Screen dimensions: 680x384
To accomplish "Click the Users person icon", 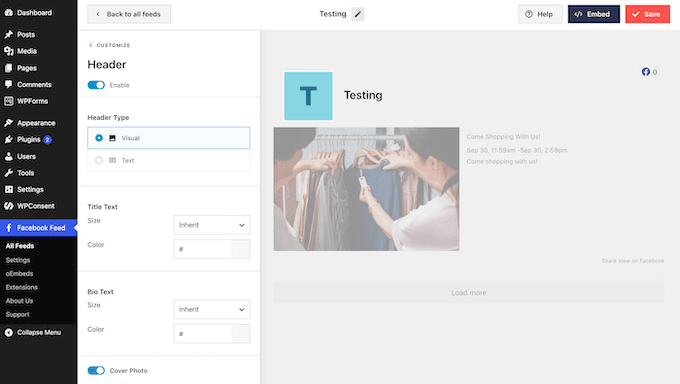I will pyautogui.click(x=9, y=156).
